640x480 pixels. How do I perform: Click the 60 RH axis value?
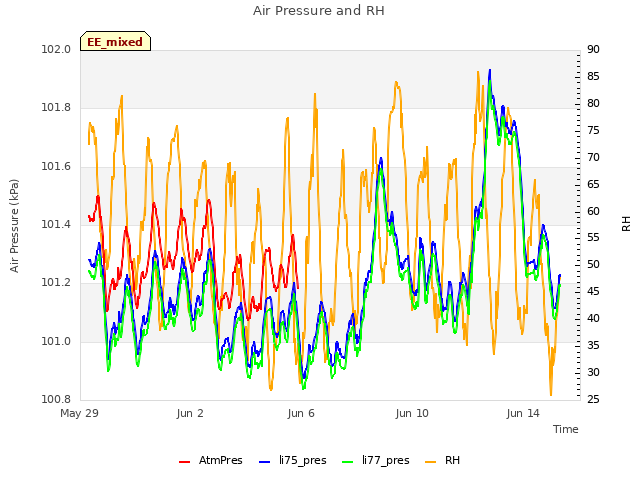pos(593,211)
